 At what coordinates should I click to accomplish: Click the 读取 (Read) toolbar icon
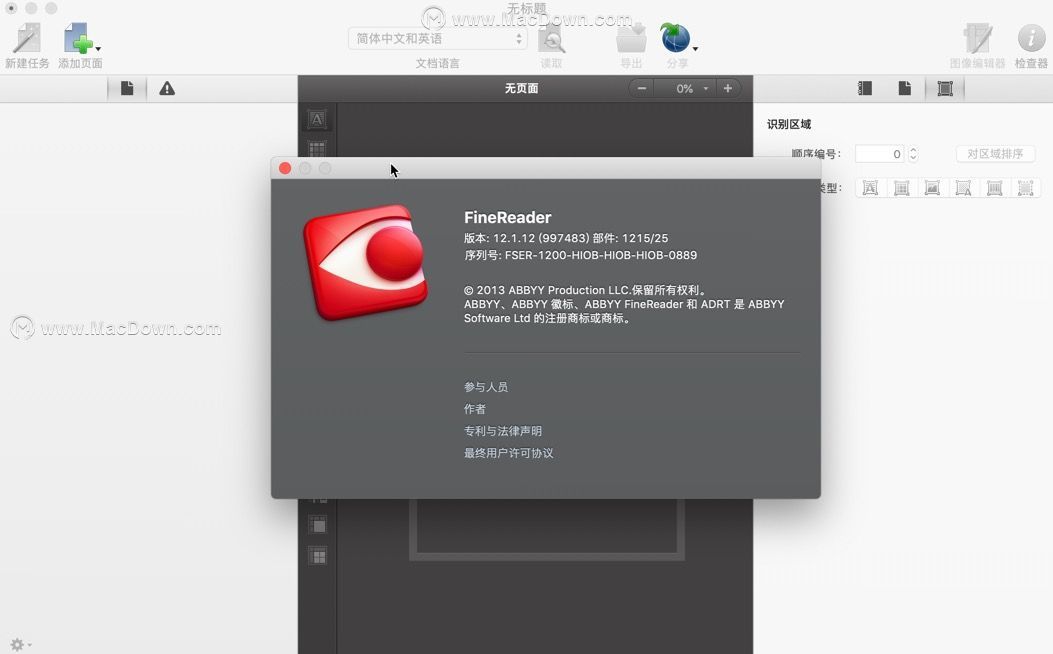point(551,39)
